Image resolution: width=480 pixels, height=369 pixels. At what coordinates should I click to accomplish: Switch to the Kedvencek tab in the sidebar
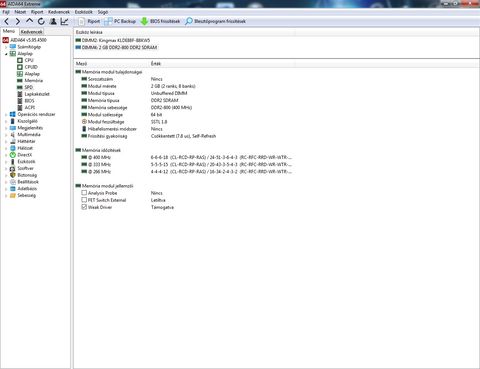click(32, 32)
